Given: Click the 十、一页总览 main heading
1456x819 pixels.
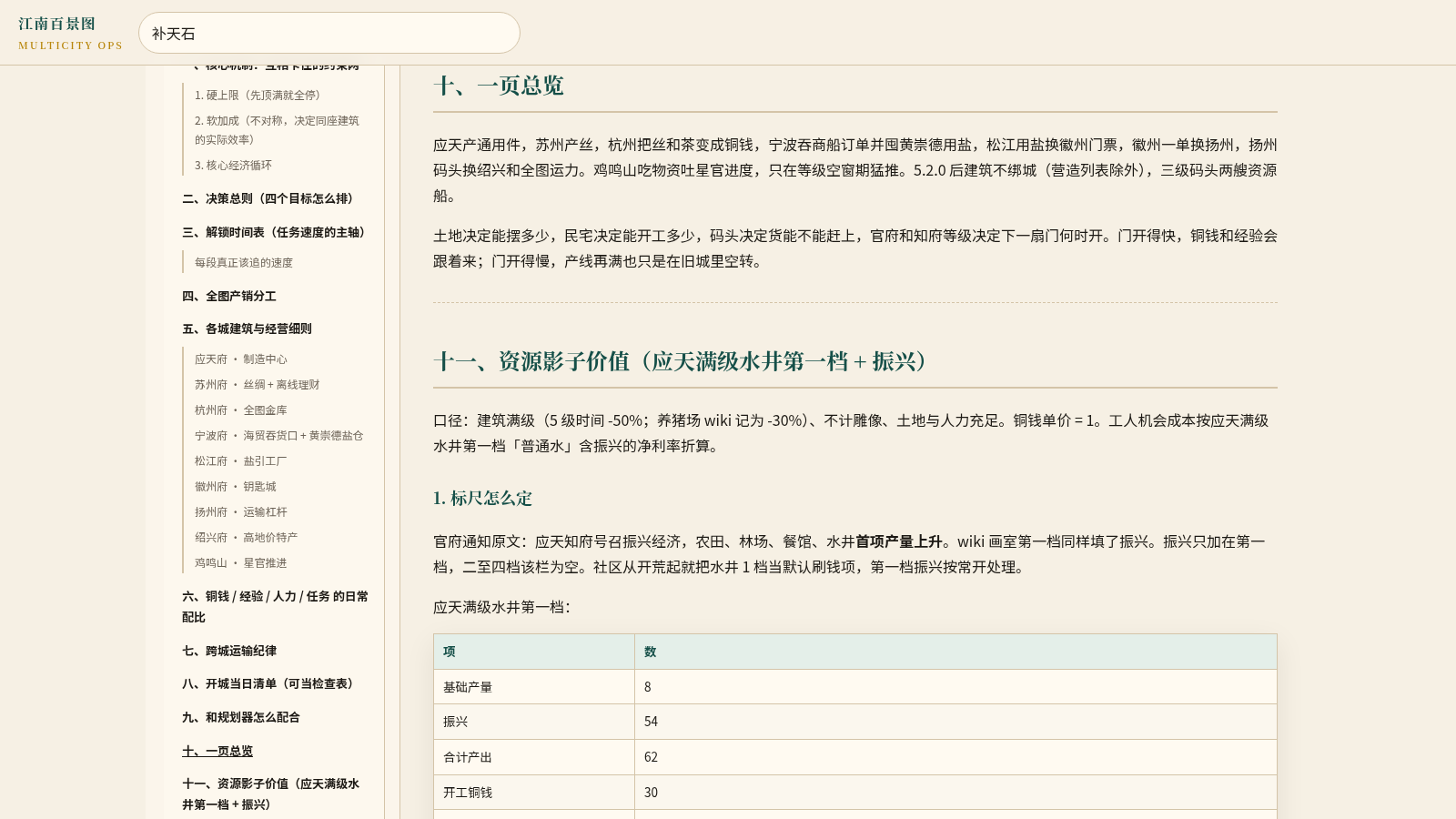Looking at the screenshot, I should click(499, 86).
